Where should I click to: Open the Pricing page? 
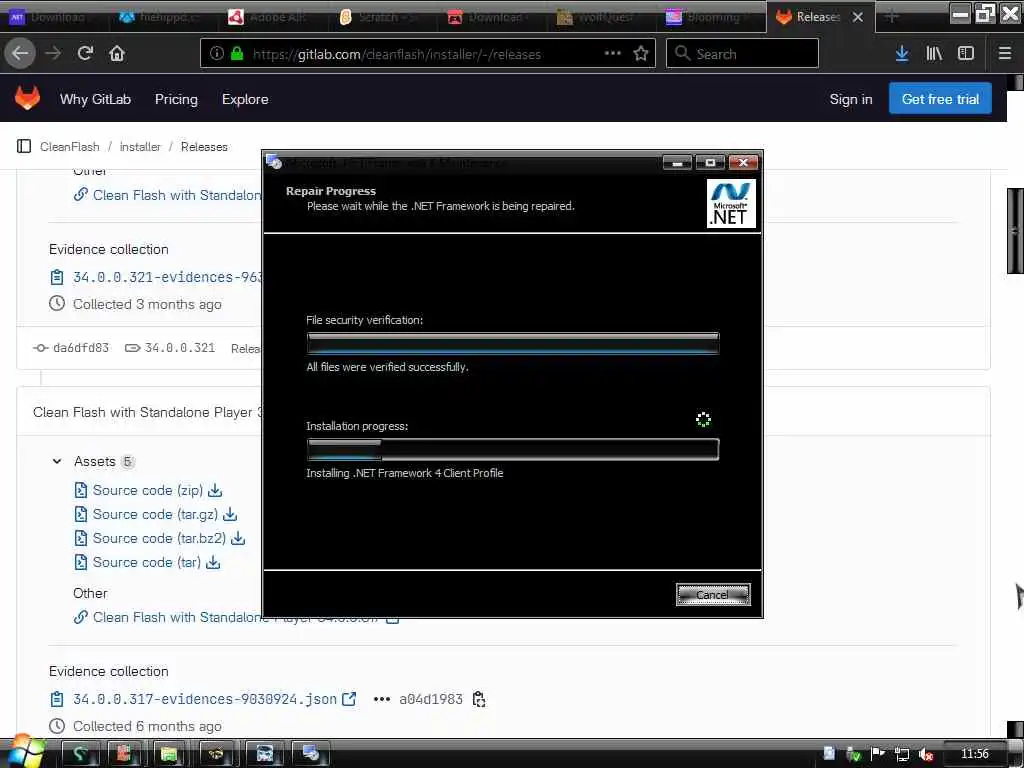coord(176,99)
